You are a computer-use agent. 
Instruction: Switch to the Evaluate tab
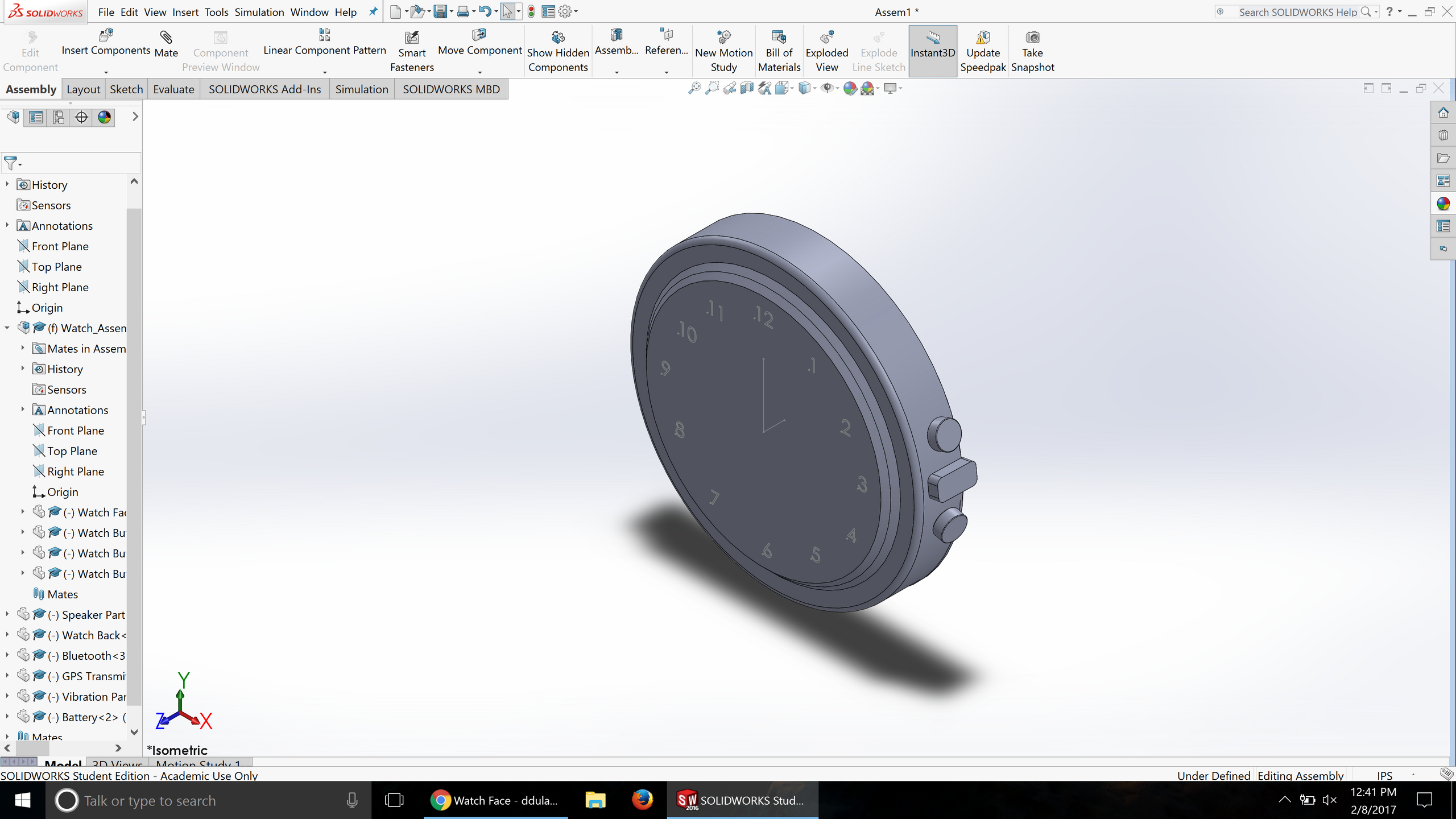click(x=173, y=89)
